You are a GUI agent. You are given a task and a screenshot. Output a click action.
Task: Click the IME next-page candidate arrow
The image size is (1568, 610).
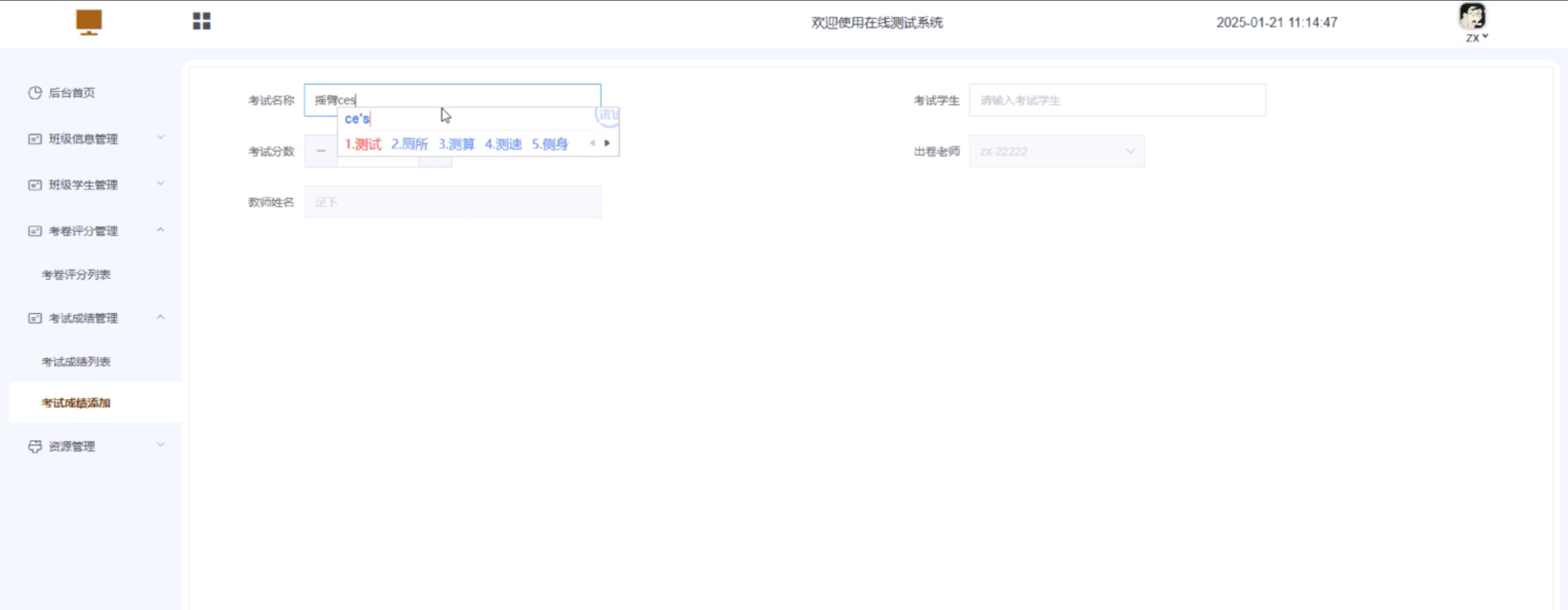[607, 143]
